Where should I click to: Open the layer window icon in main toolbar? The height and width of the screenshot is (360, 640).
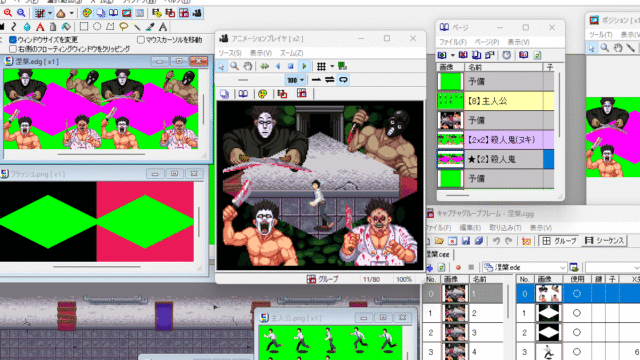[x=100, y=13]
